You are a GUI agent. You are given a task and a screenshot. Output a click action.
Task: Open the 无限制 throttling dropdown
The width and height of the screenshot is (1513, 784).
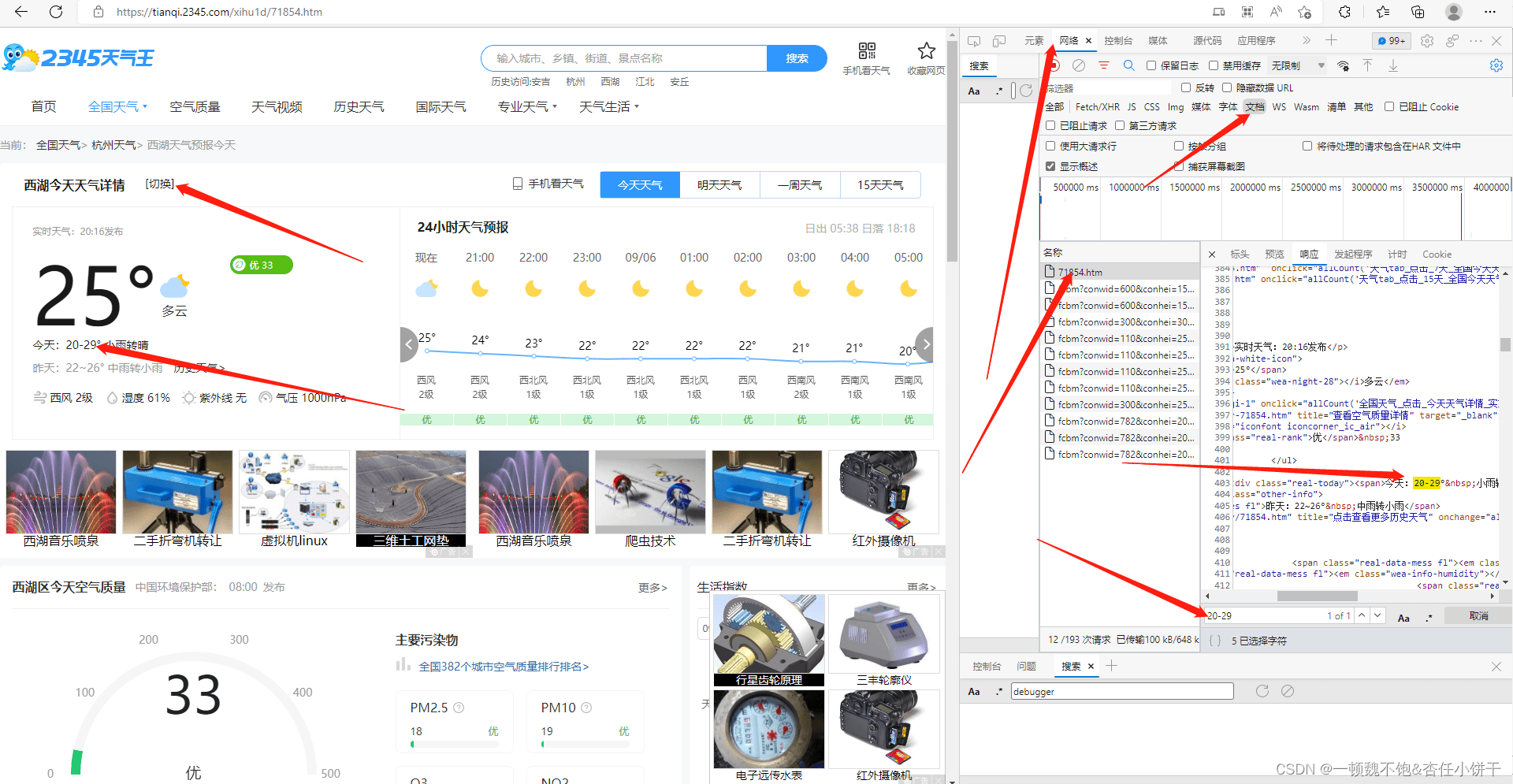[x=1298, y=65]
